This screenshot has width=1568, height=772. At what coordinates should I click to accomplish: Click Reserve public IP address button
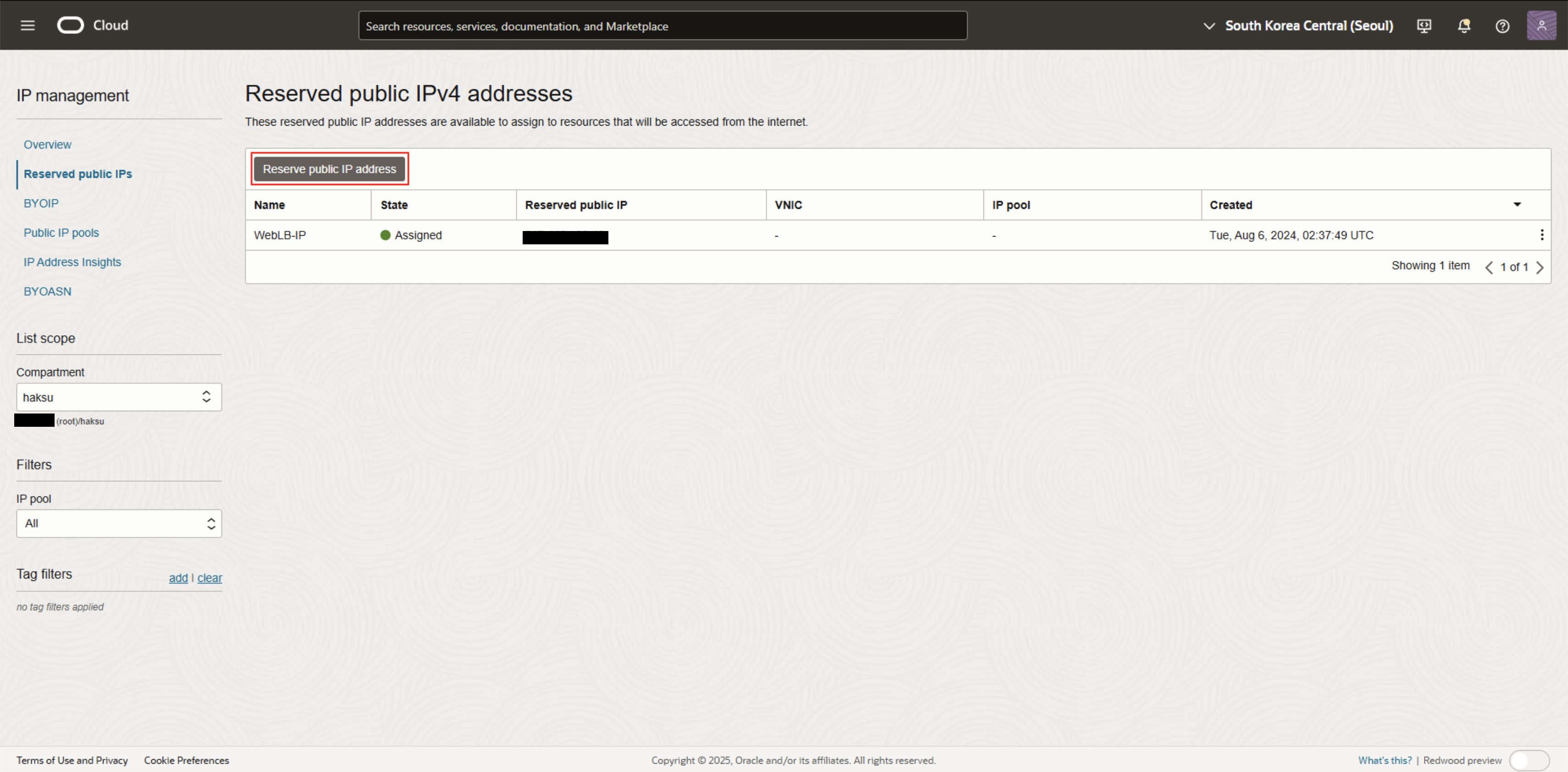[329, 169]
